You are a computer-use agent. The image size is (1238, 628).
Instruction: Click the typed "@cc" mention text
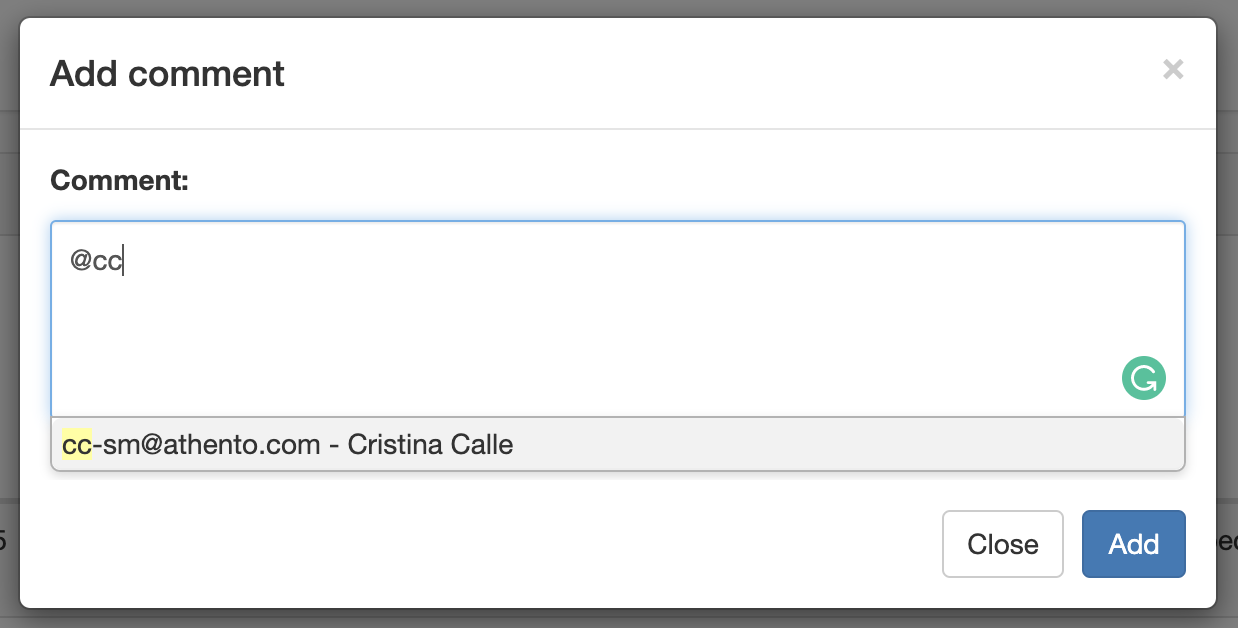click(x=95, y=262)
